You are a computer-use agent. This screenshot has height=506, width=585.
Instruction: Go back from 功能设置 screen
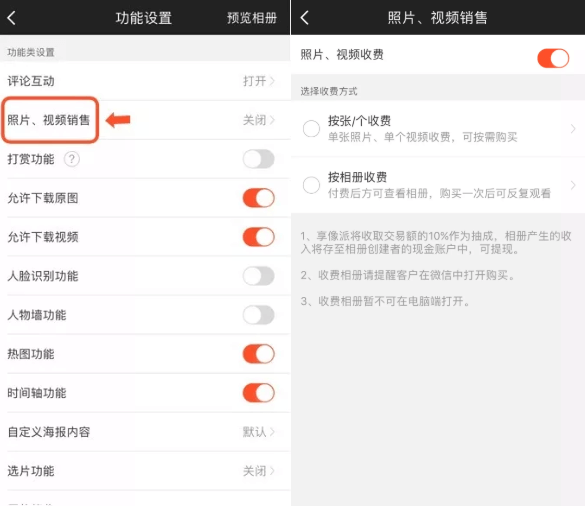(x=12, y=18)
